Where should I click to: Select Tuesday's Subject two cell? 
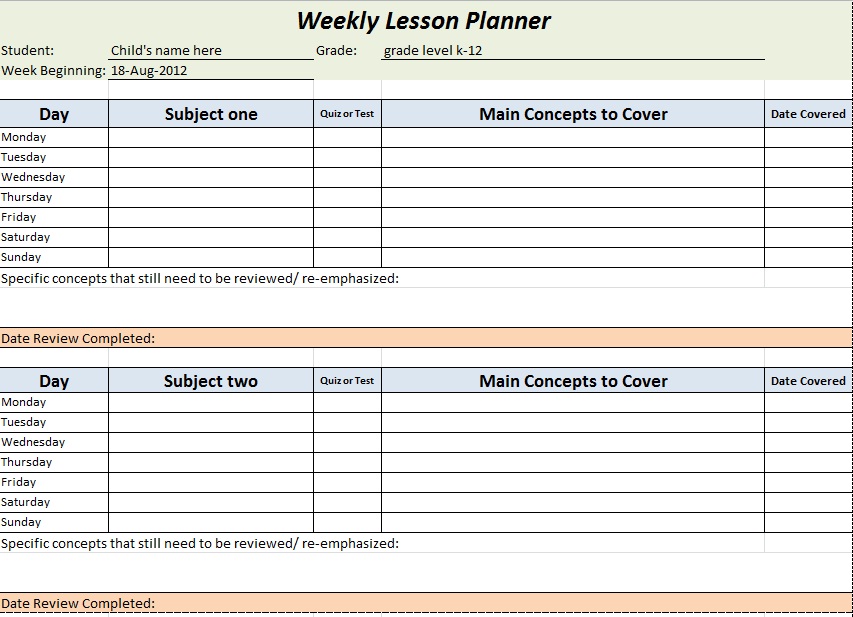click(x=210, y=423)
